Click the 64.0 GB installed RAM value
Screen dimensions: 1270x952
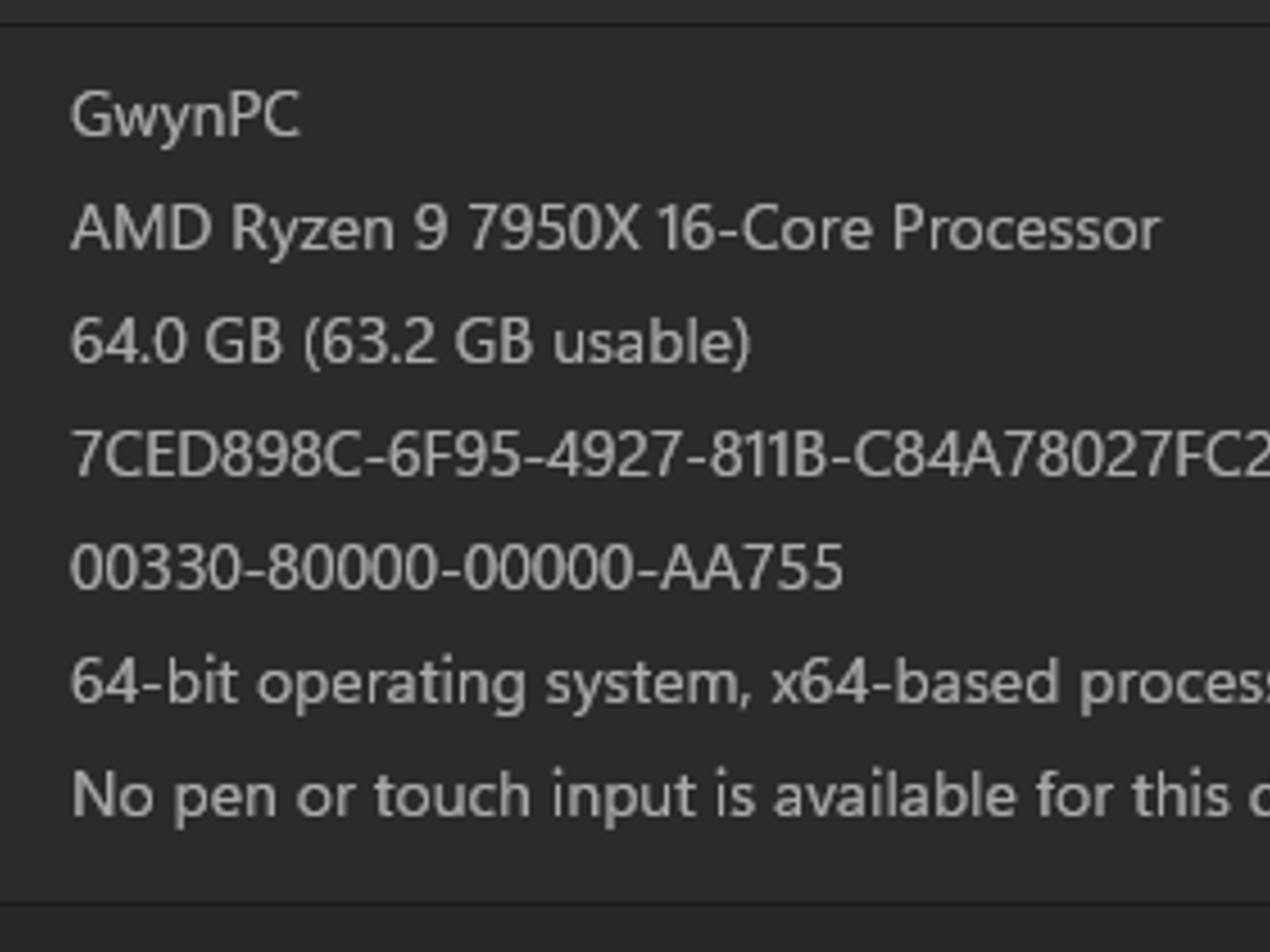[177, 342]
